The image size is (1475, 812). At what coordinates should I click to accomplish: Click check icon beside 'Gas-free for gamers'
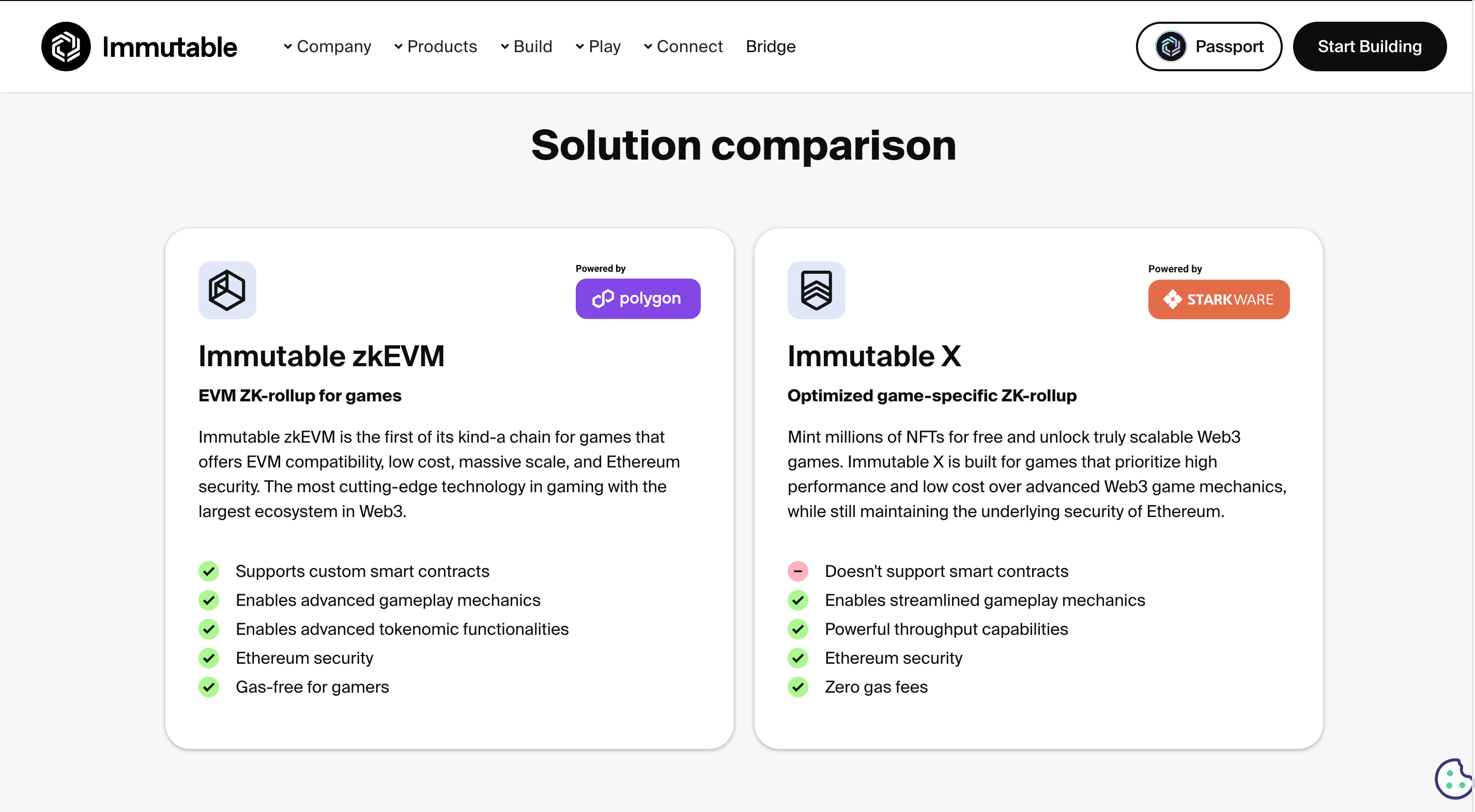coord(209,686)
